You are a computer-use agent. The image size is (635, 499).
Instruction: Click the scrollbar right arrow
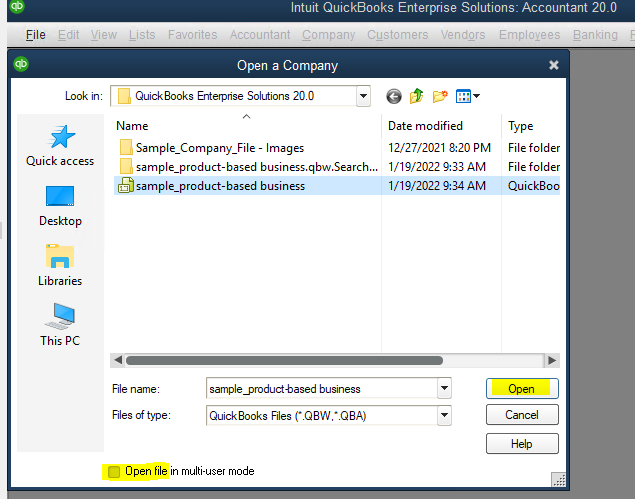click(x=552, y=360)
